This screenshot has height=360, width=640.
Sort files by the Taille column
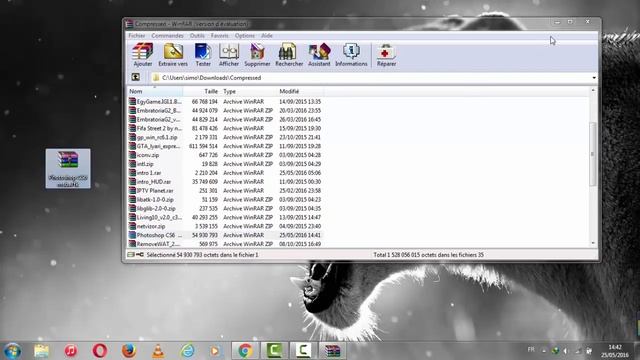coord(202,91)
